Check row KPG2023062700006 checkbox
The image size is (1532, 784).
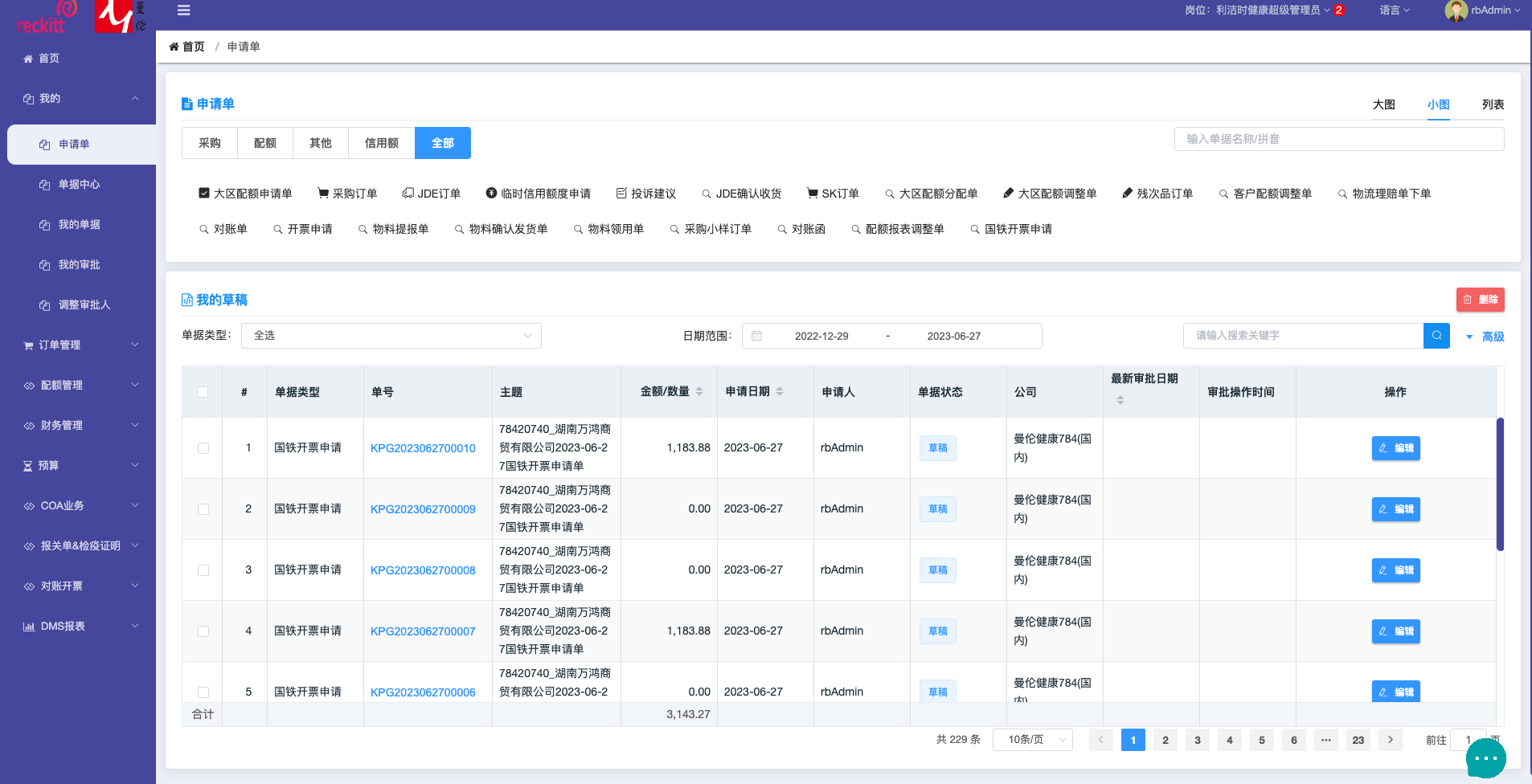tap(203, 692)
